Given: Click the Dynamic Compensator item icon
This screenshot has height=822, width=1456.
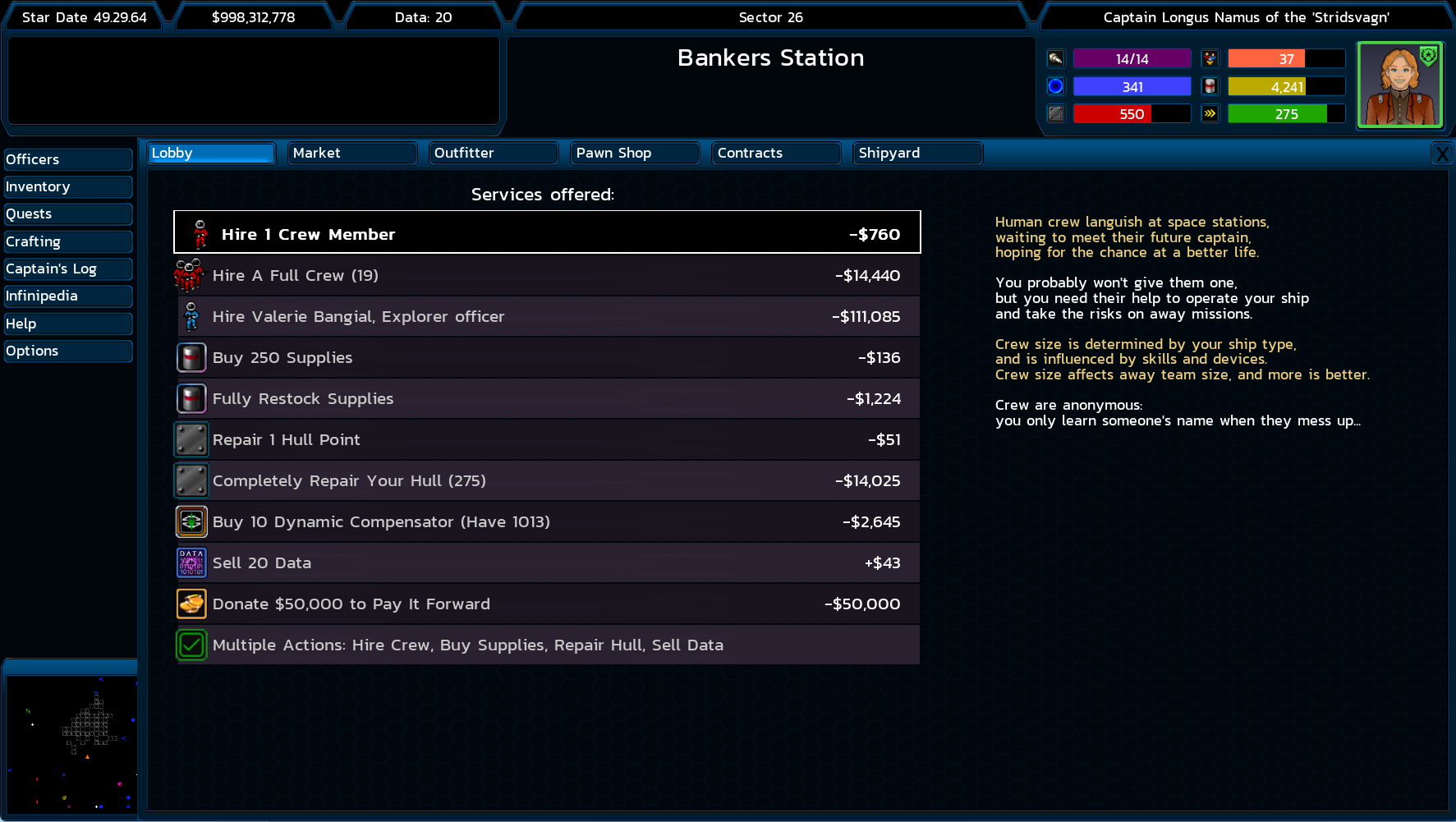Looking at the screenshot, I should (191, 521).
